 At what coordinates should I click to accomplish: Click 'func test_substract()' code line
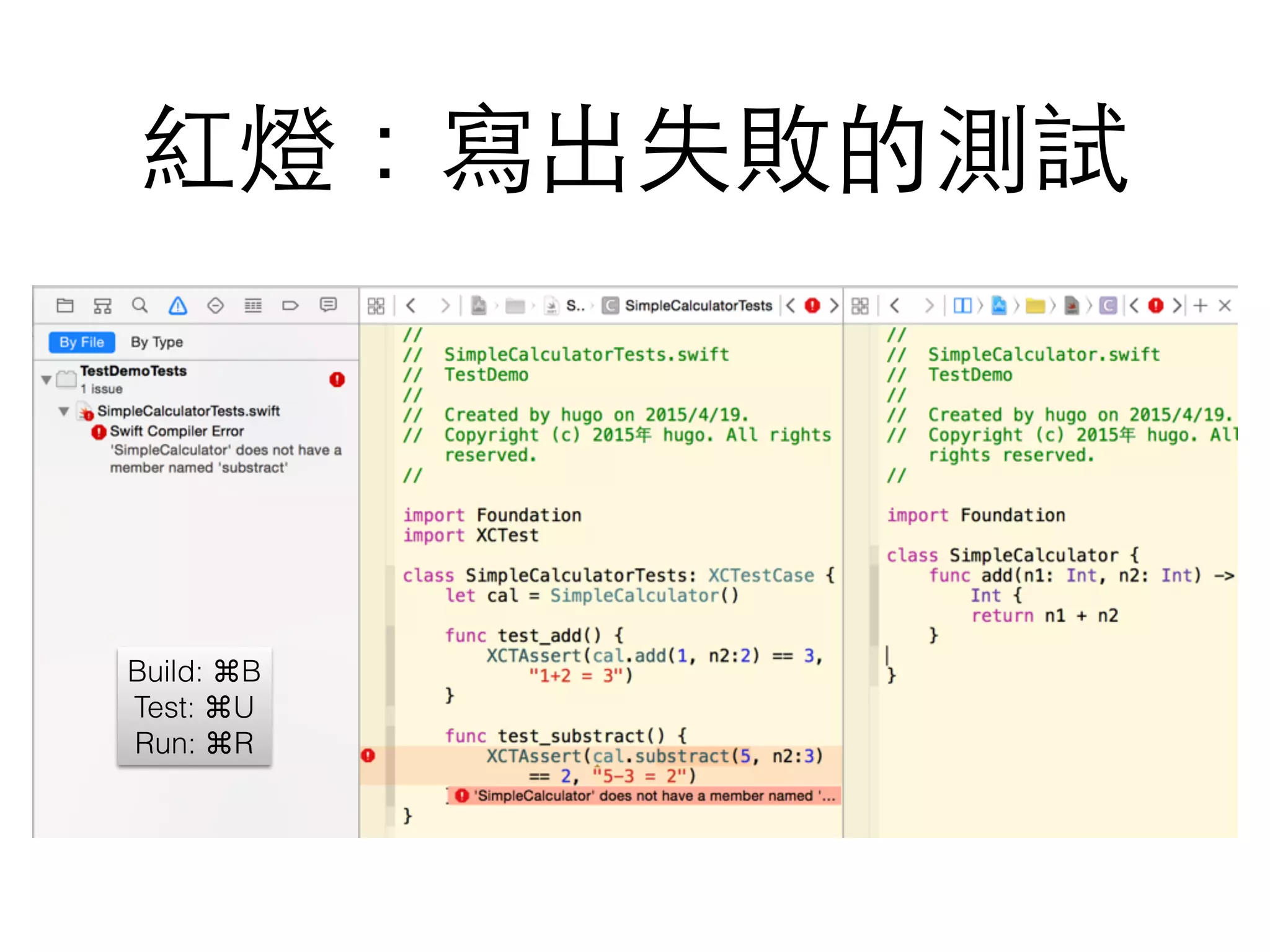click(566, 736)
